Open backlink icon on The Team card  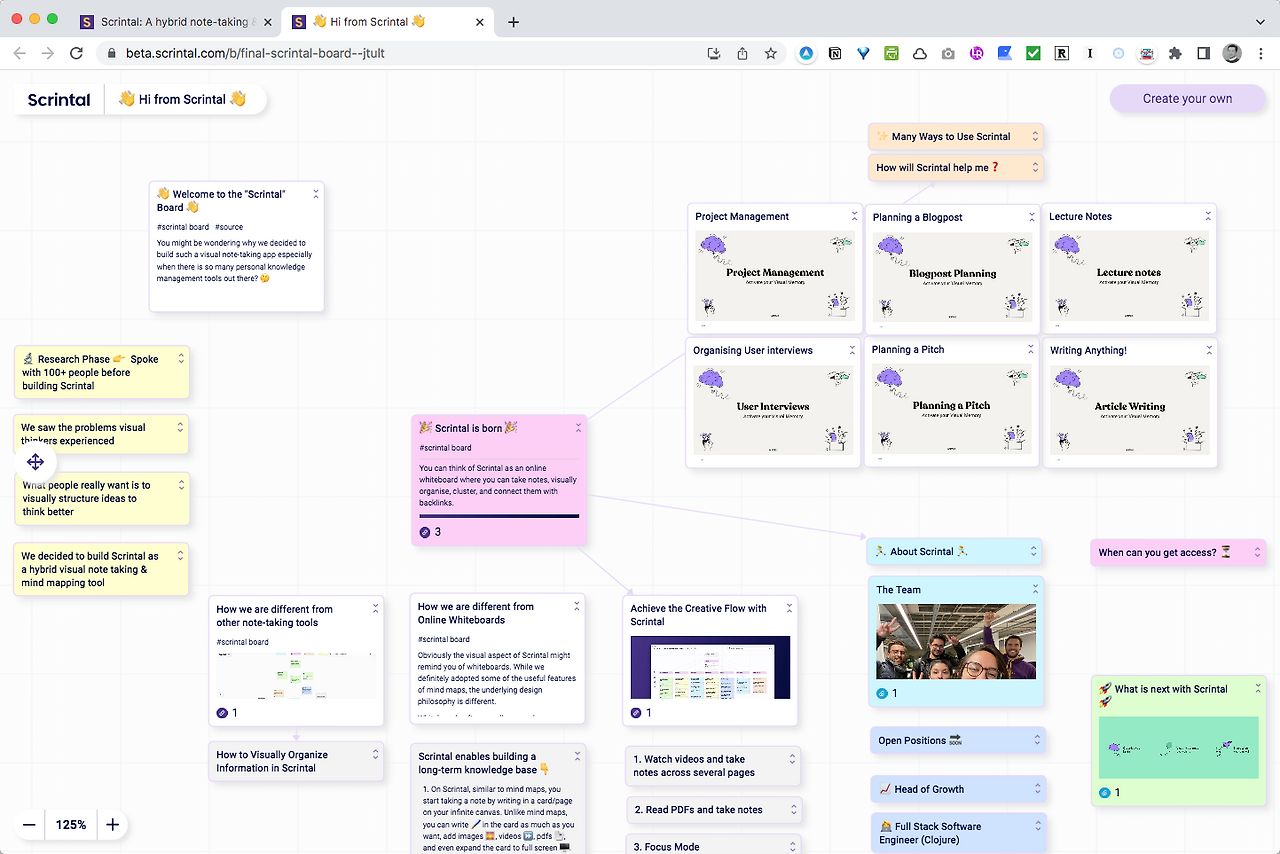pyautogui.click(x=882, y=693)
